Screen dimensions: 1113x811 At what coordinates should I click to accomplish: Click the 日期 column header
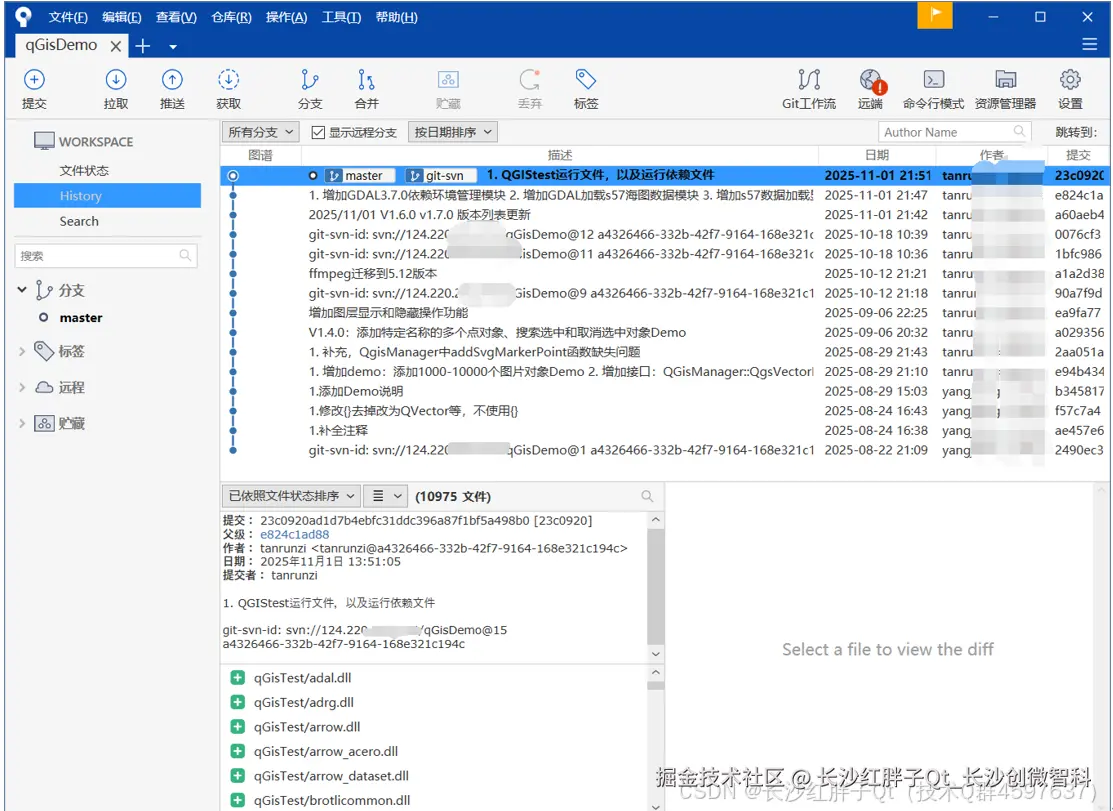(x=877, y=155)
